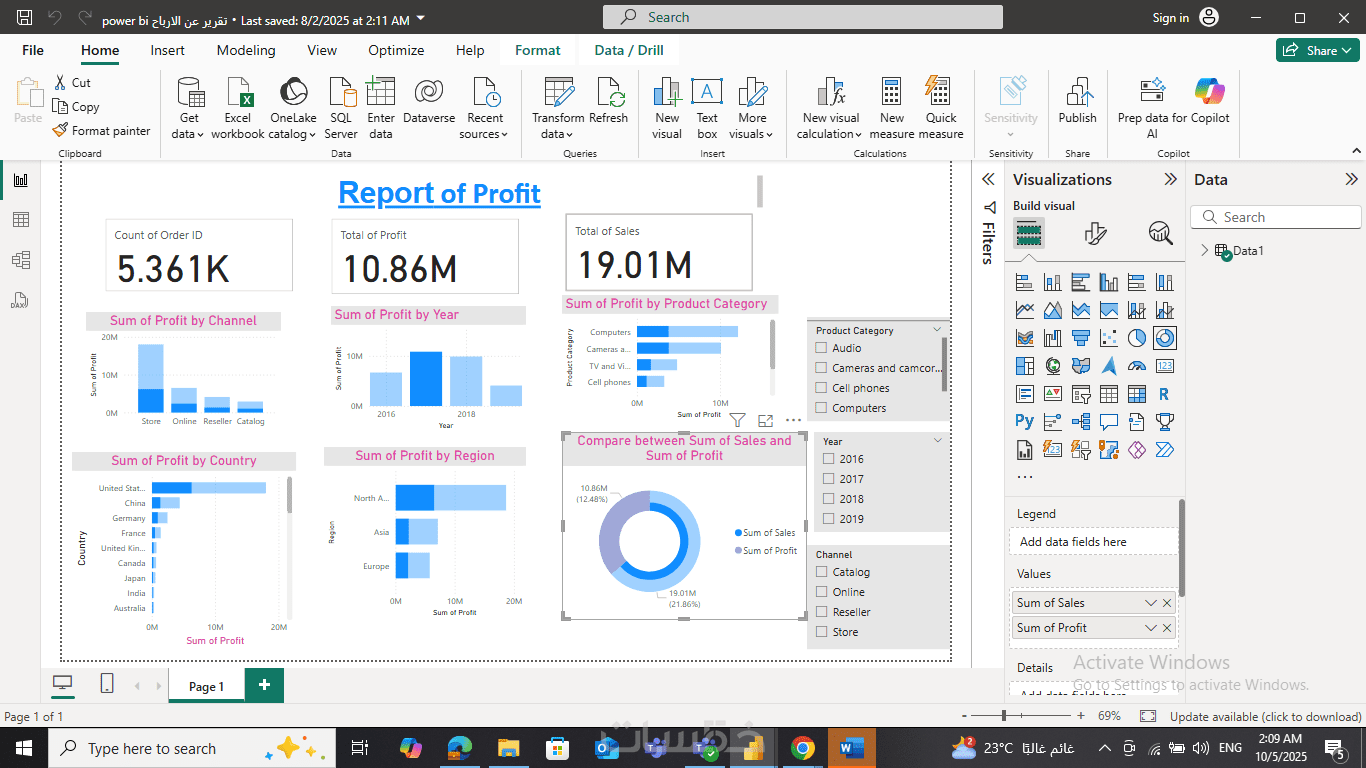Click the title bar Search box
The image size is (1366, 768).
click(x=803, y=17)
